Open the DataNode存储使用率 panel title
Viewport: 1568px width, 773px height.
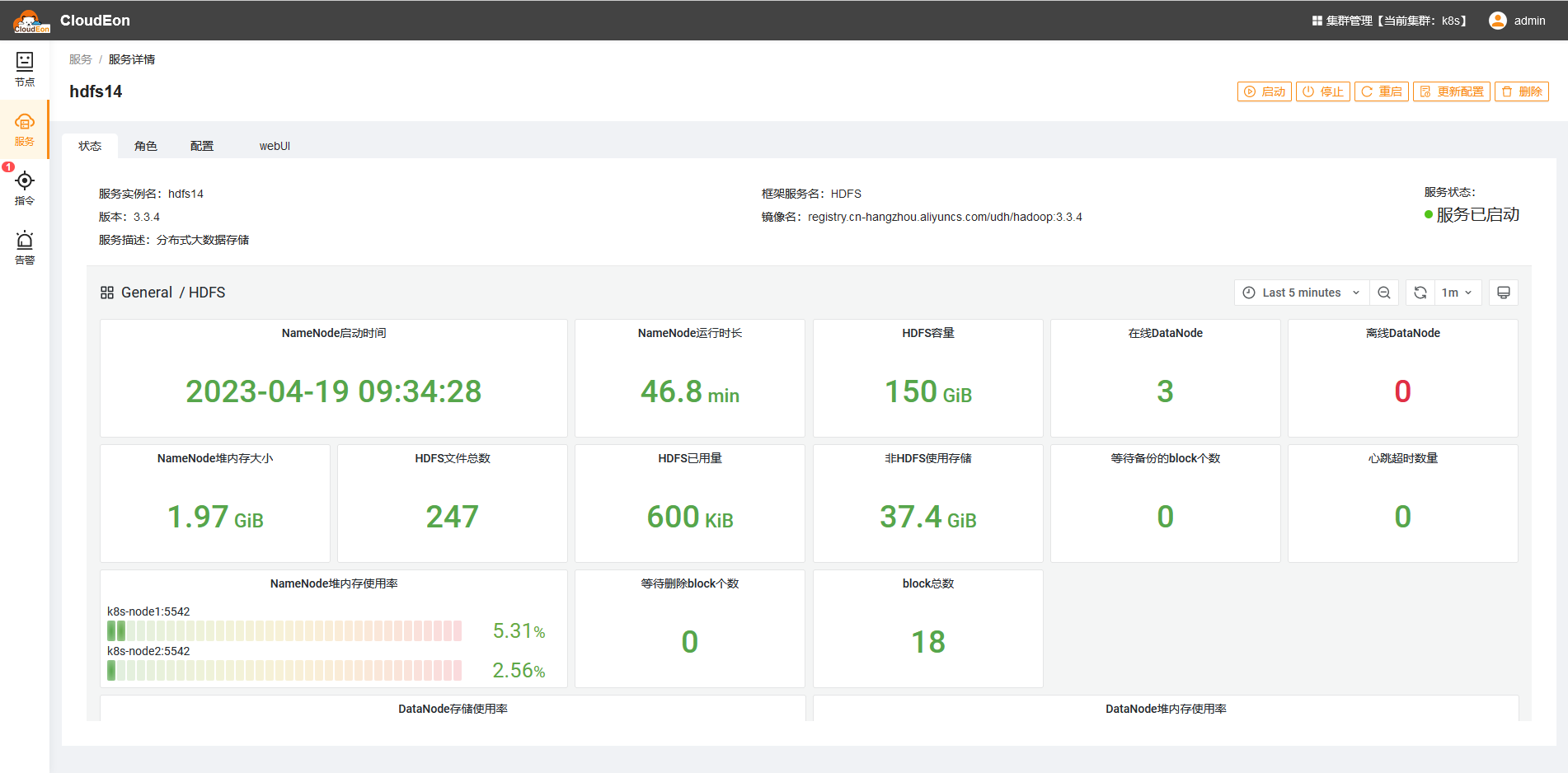(x=453, y=709)
